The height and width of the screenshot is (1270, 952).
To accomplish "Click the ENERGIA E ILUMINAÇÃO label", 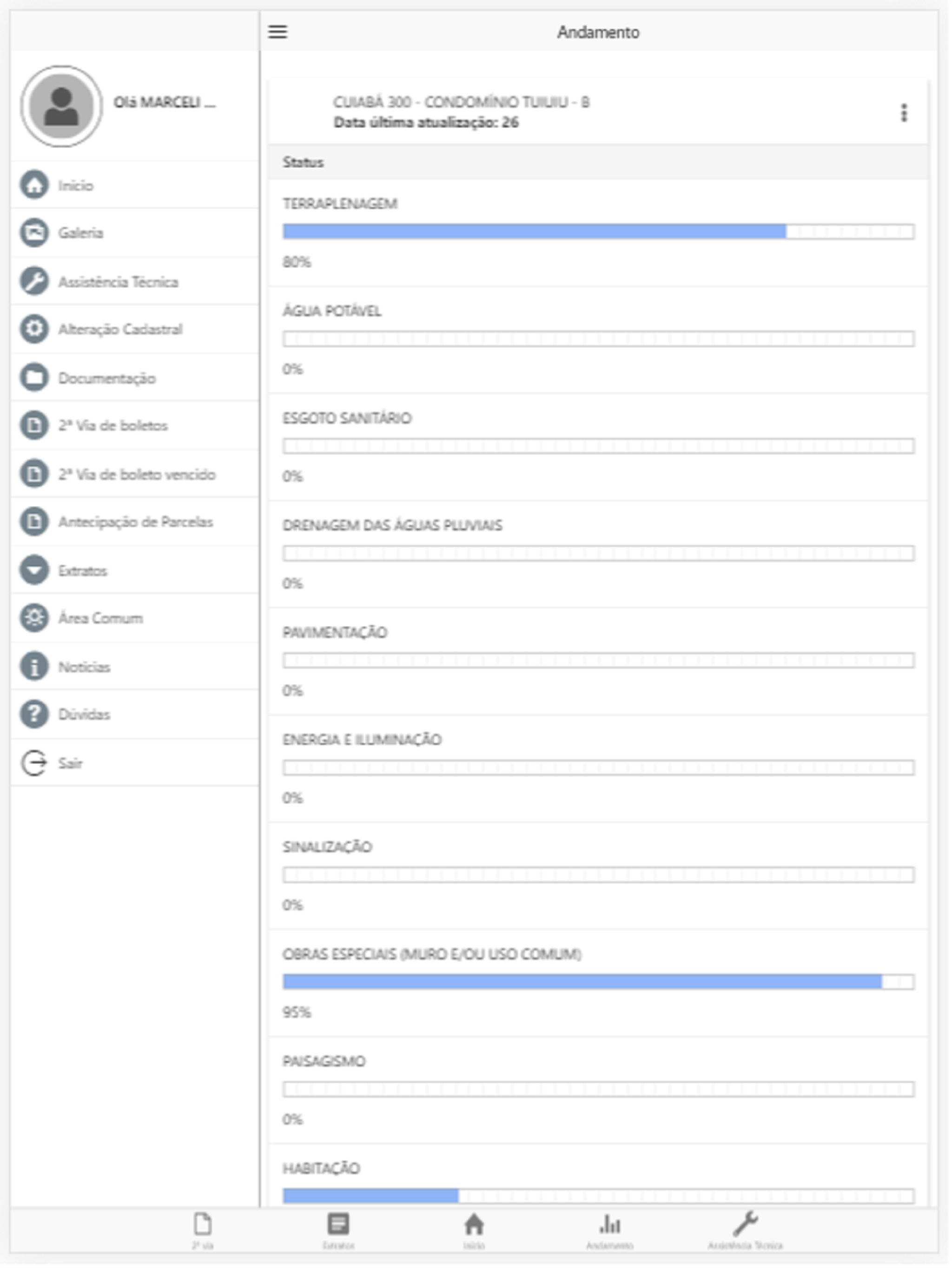I will point(362,740).
